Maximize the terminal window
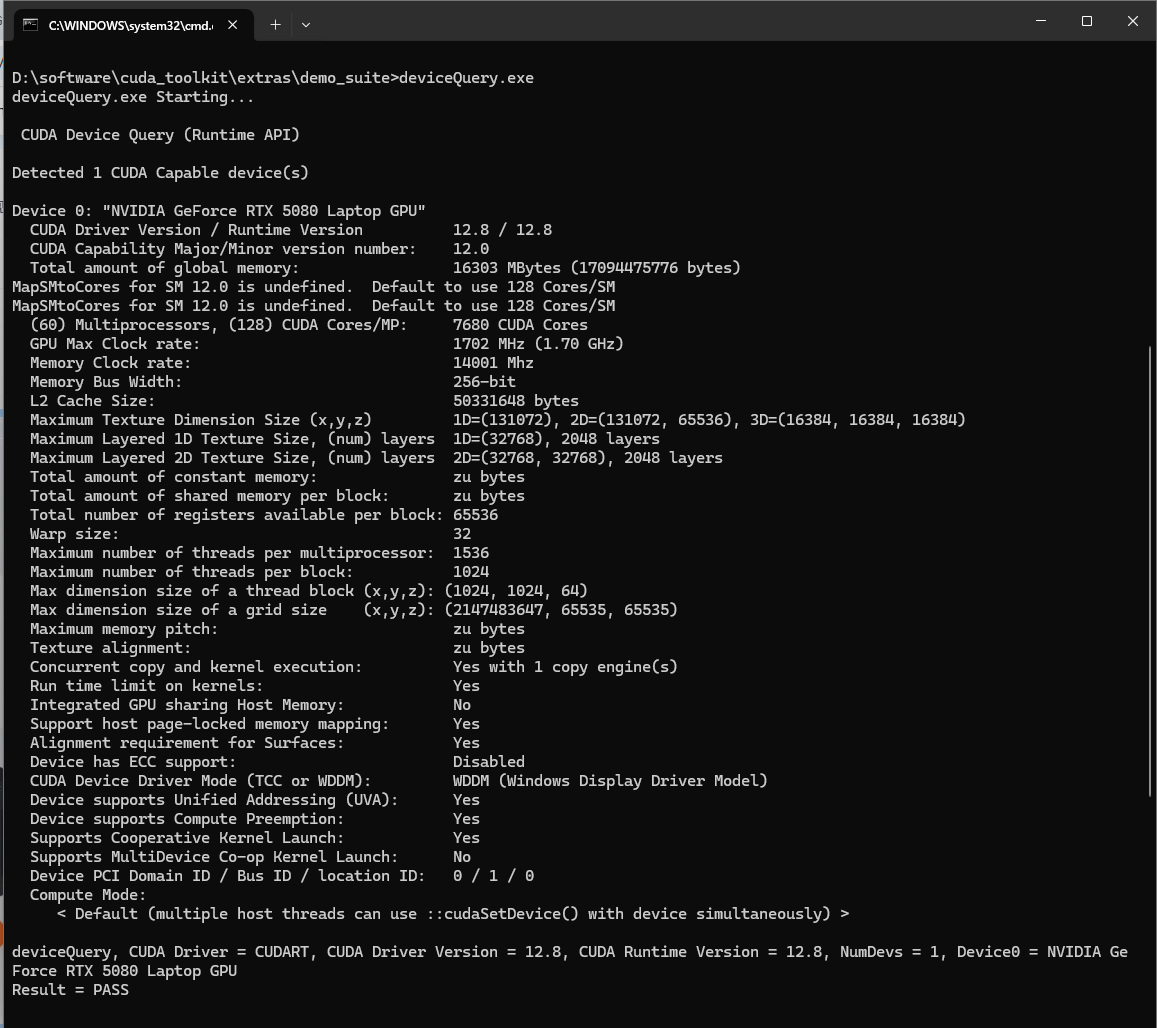Screen dimensions: 1157x1028 [x=1086, y=21]
